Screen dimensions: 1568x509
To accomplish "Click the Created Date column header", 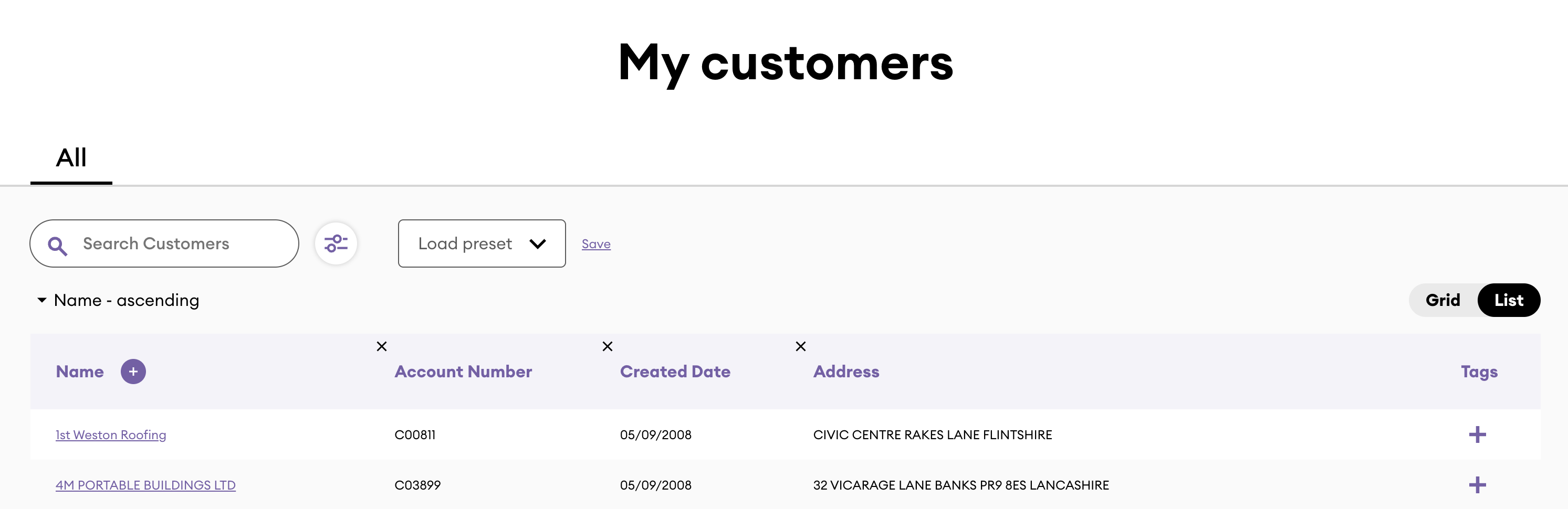I will coord(674,372).
